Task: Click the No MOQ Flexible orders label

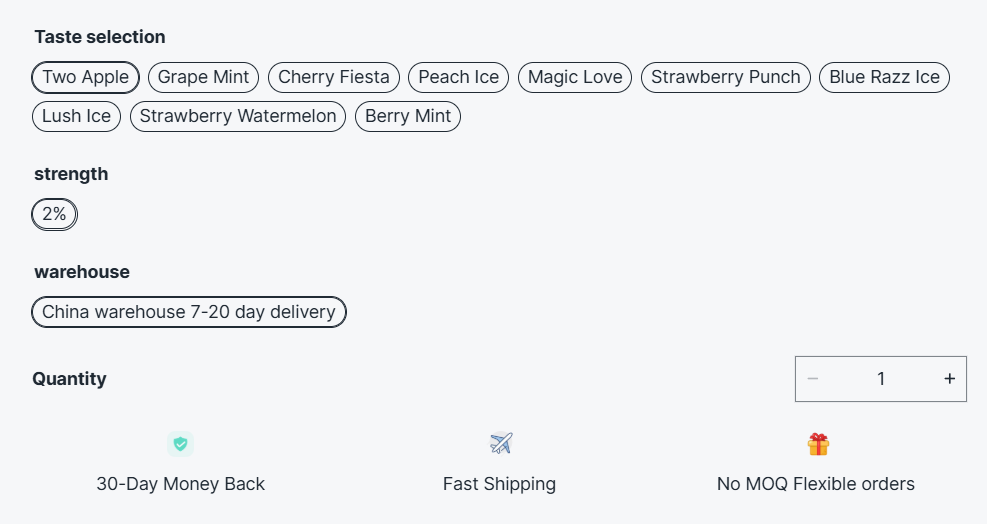Action: (x=816, y=484)
